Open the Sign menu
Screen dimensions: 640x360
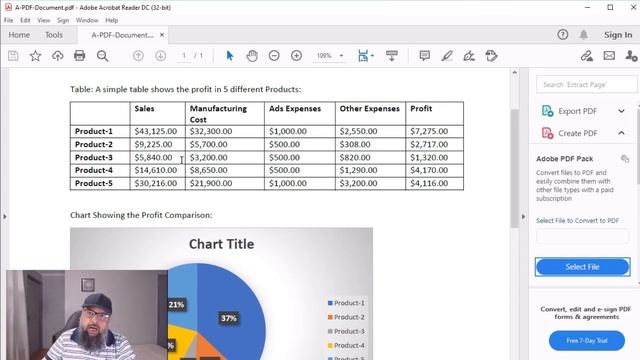pyautogui.click(x=63, y=20)
